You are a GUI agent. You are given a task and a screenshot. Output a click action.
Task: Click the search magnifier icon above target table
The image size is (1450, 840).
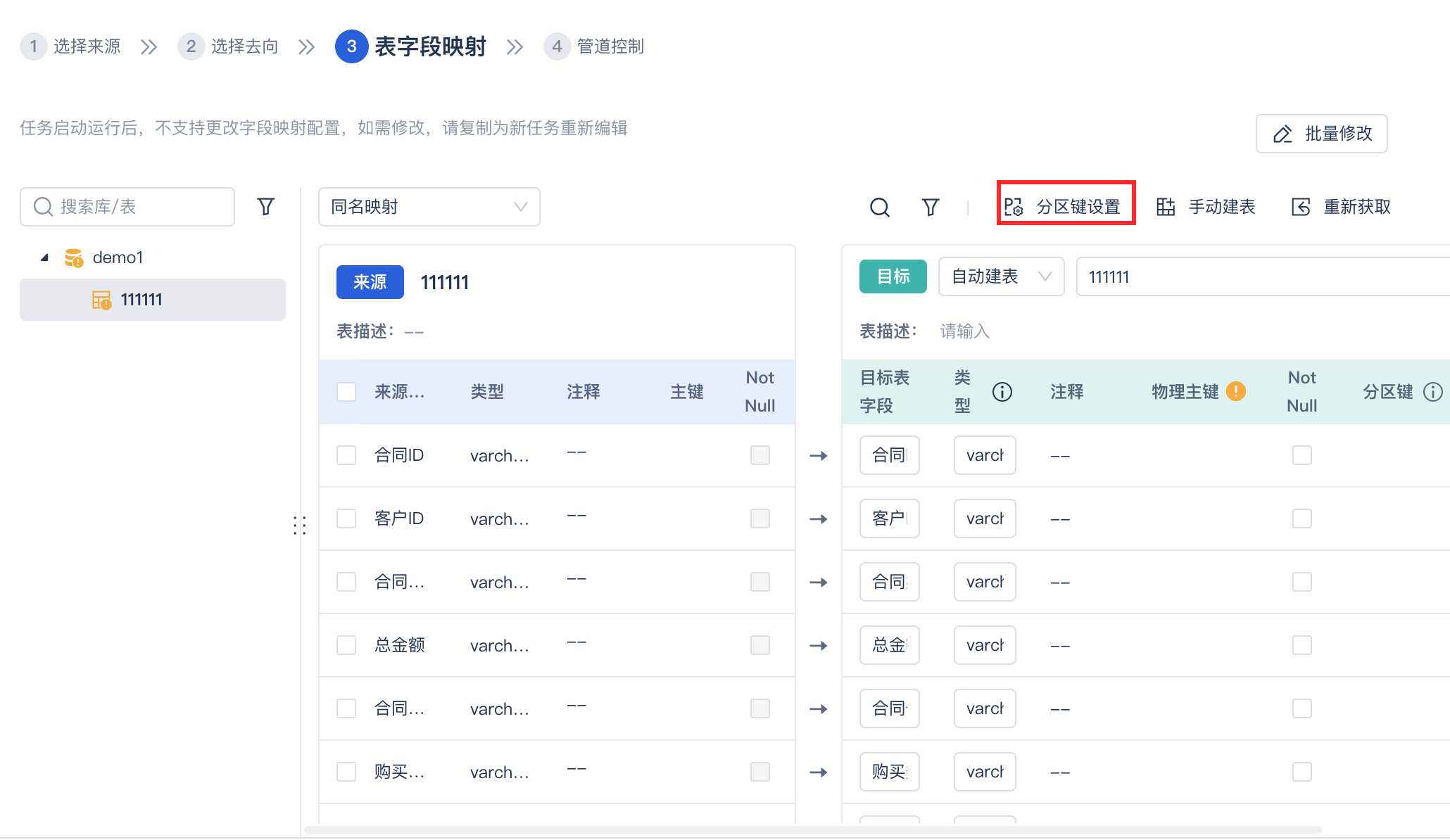(x=879, y=207)
